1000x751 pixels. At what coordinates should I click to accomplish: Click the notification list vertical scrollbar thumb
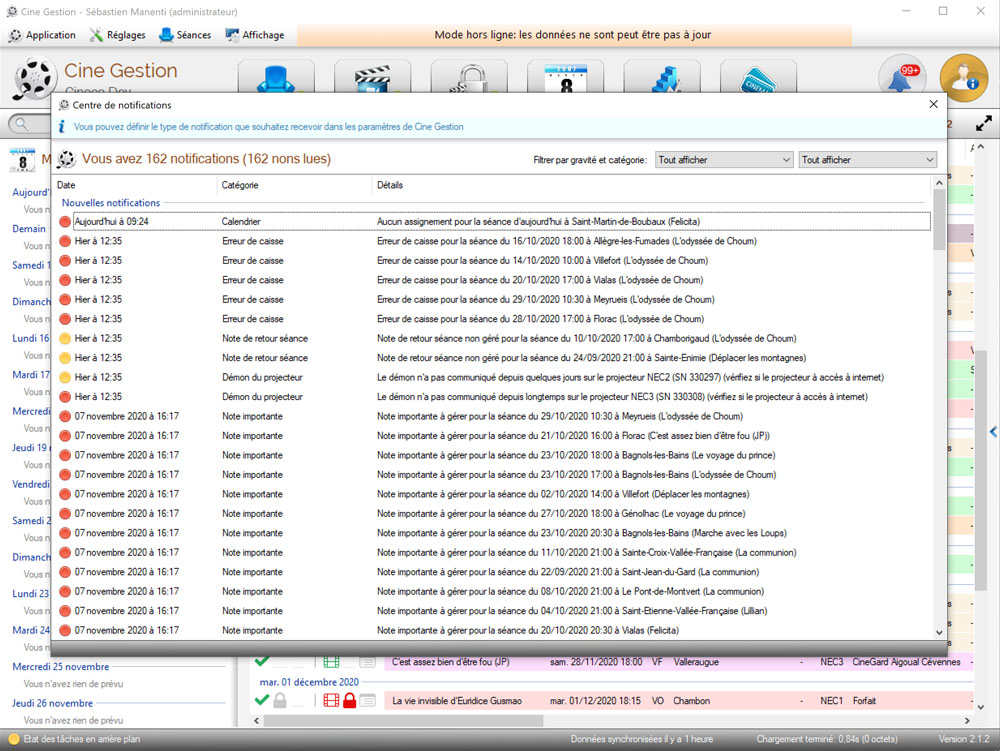939,220
